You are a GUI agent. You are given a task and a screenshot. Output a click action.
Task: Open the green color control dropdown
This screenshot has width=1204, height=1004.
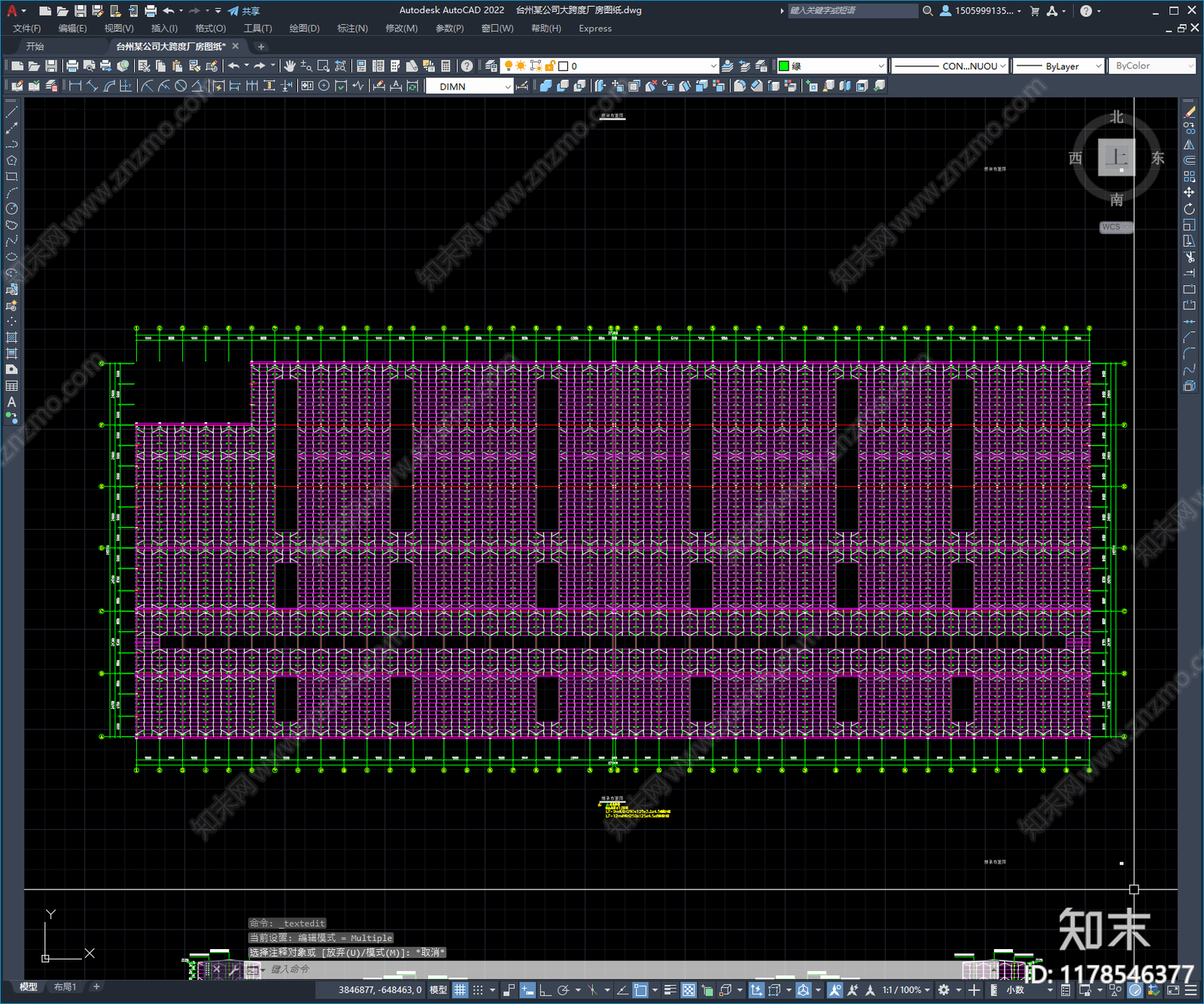pos(832,66)
